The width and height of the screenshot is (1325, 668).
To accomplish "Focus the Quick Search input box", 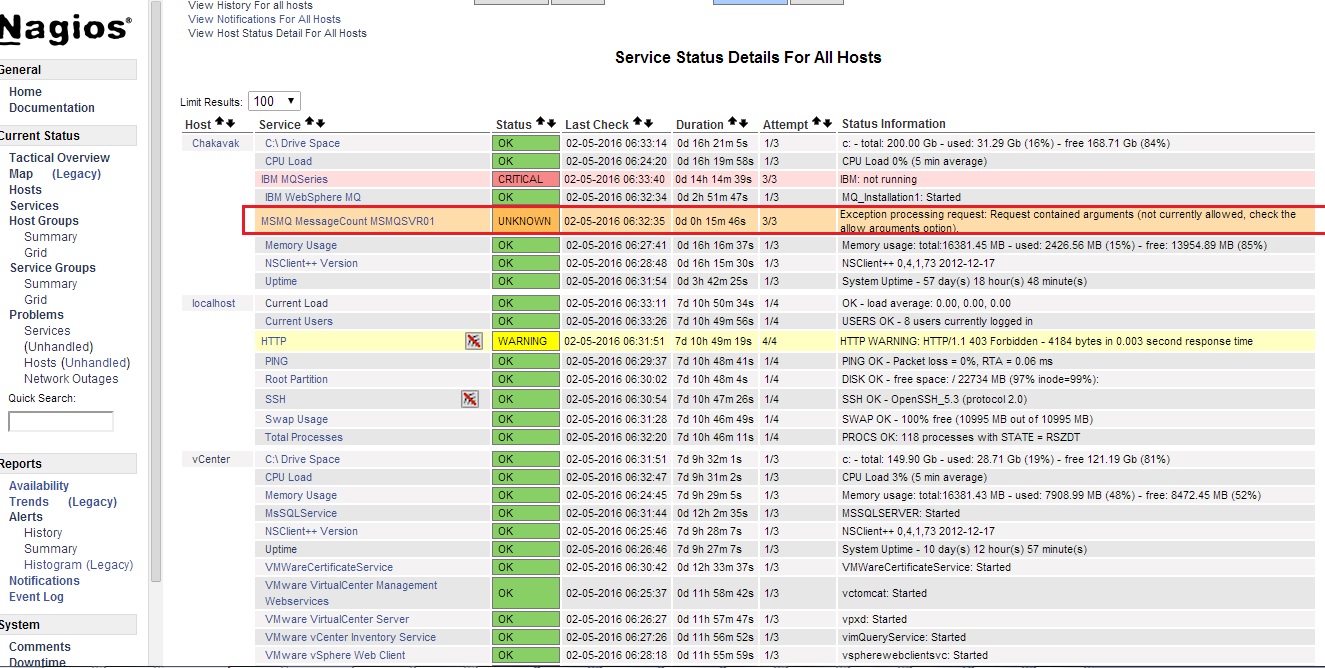I will pos(61,422).
